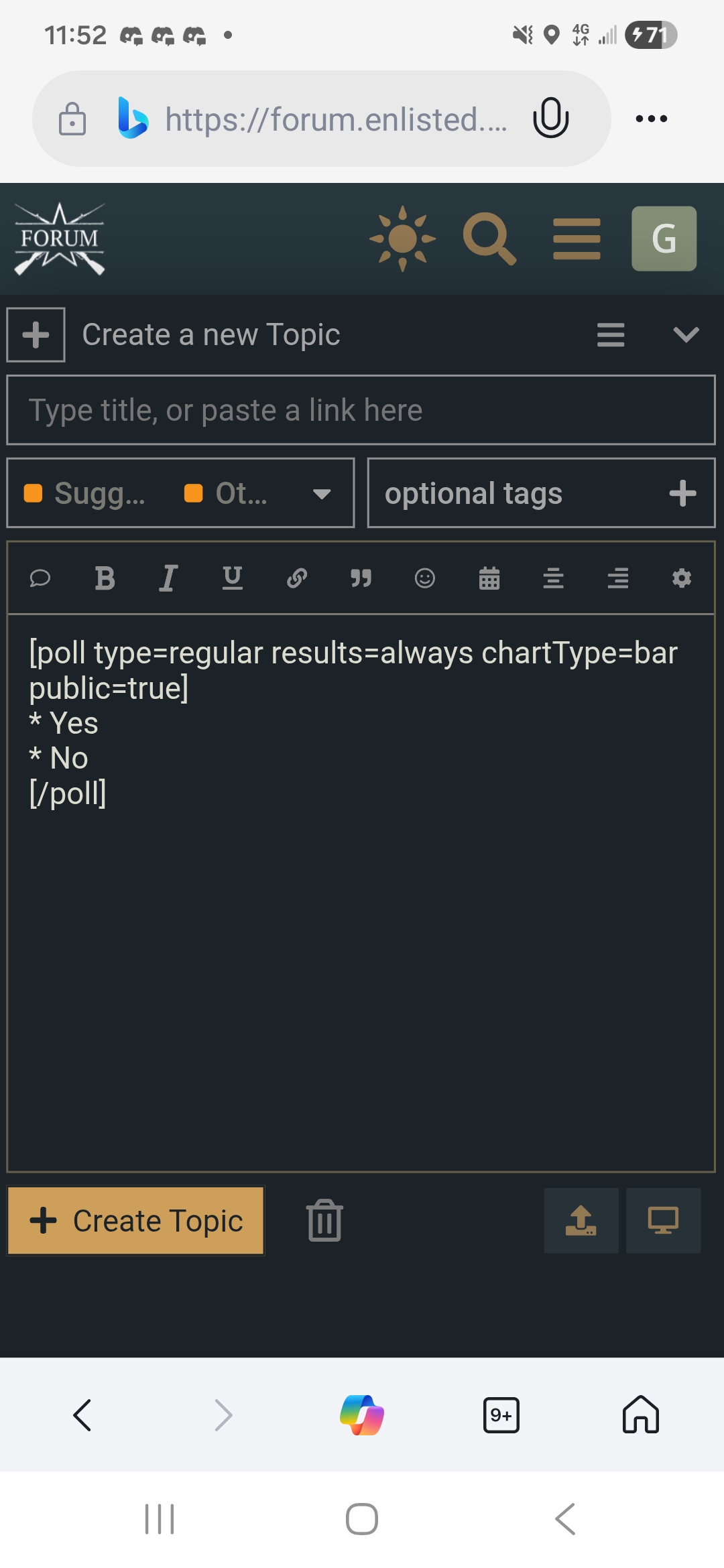
Task: Insert a date with the calendar icon
Action: [489, 578]
